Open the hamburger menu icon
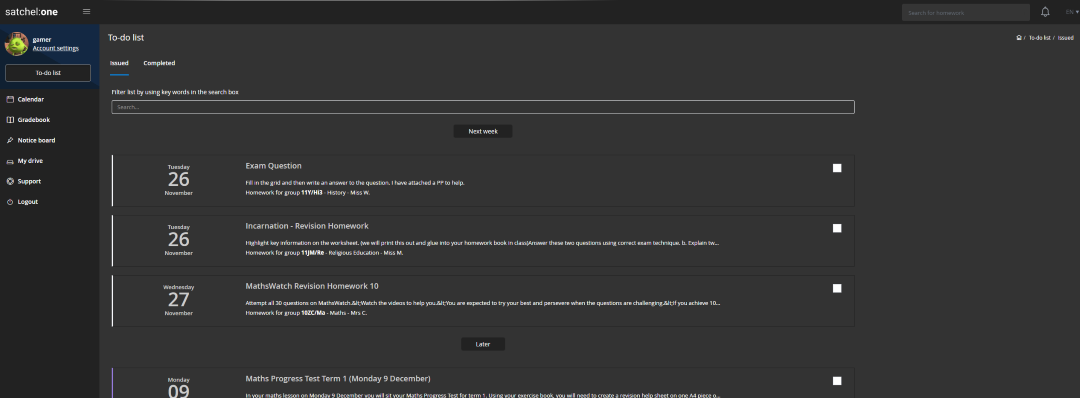The image size is (1080, 398). (x=86, y=12)
